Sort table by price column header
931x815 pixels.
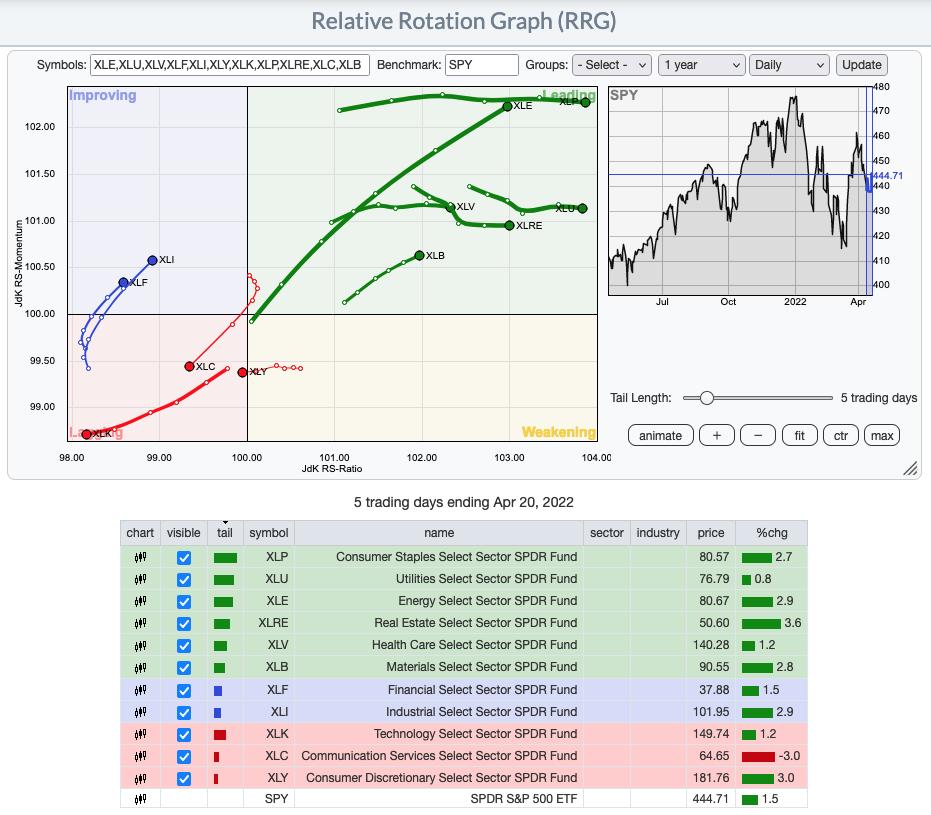pos(711,533)
